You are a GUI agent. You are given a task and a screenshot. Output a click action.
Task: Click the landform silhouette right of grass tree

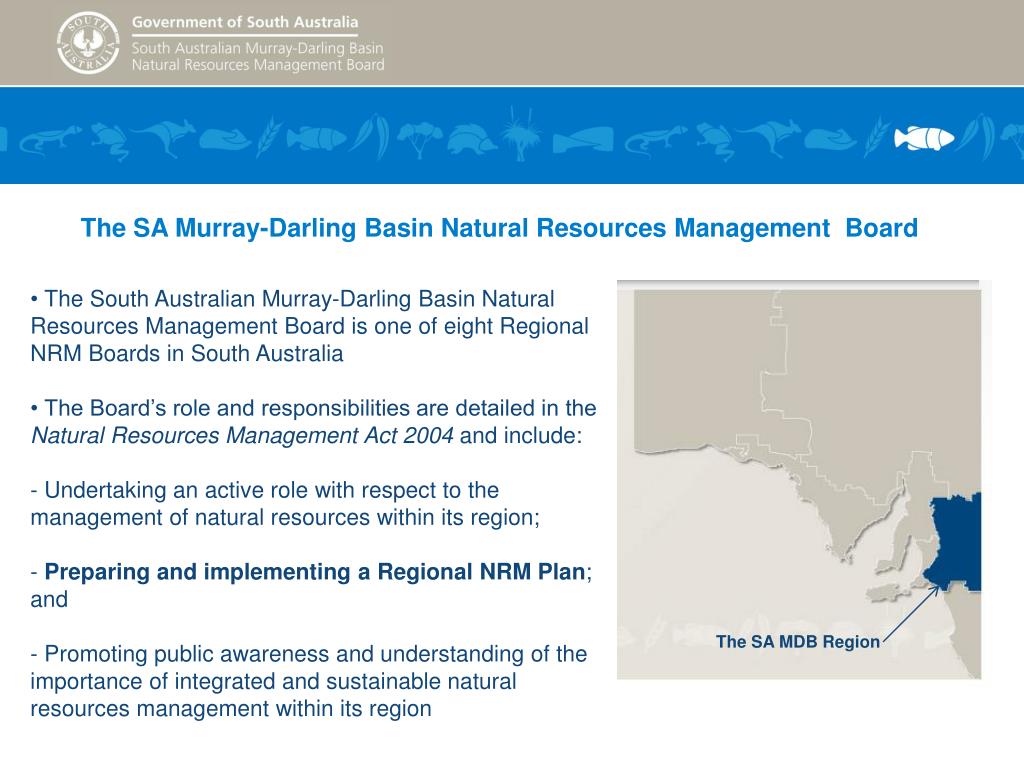[x=583, y=140]
